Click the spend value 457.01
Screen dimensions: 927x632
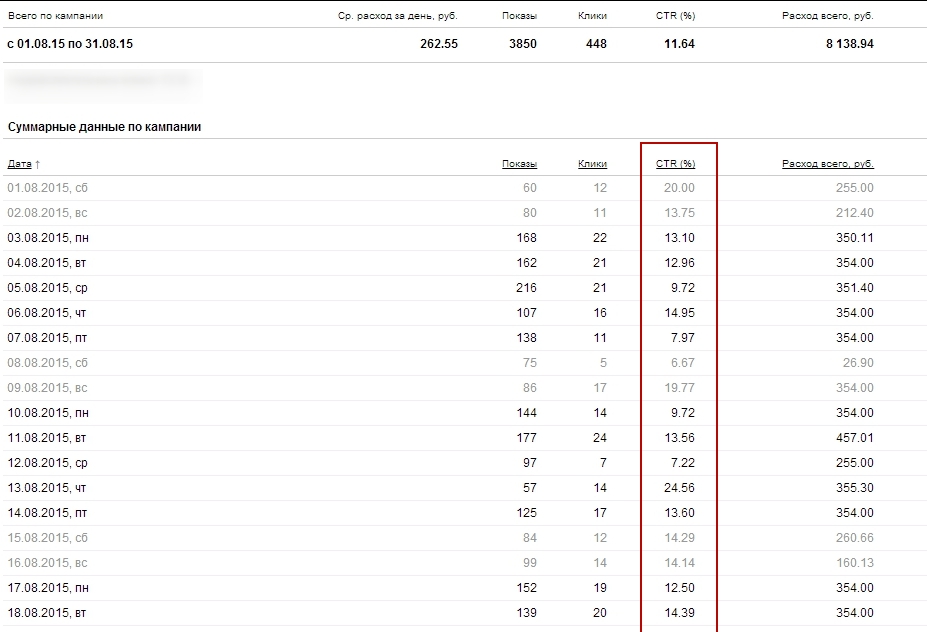click(854, 437)
